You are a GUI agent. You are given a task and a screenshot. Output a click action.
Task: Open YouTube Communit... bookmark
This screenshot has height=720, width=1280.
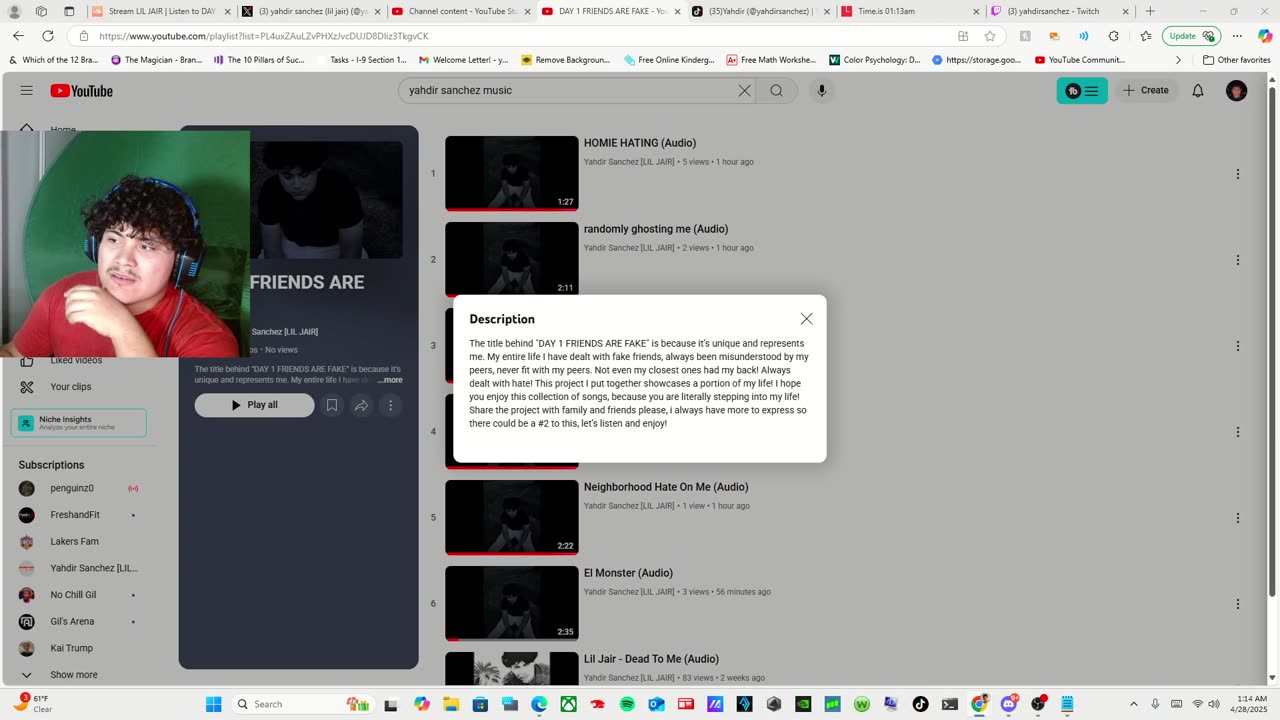[1080, 60]
